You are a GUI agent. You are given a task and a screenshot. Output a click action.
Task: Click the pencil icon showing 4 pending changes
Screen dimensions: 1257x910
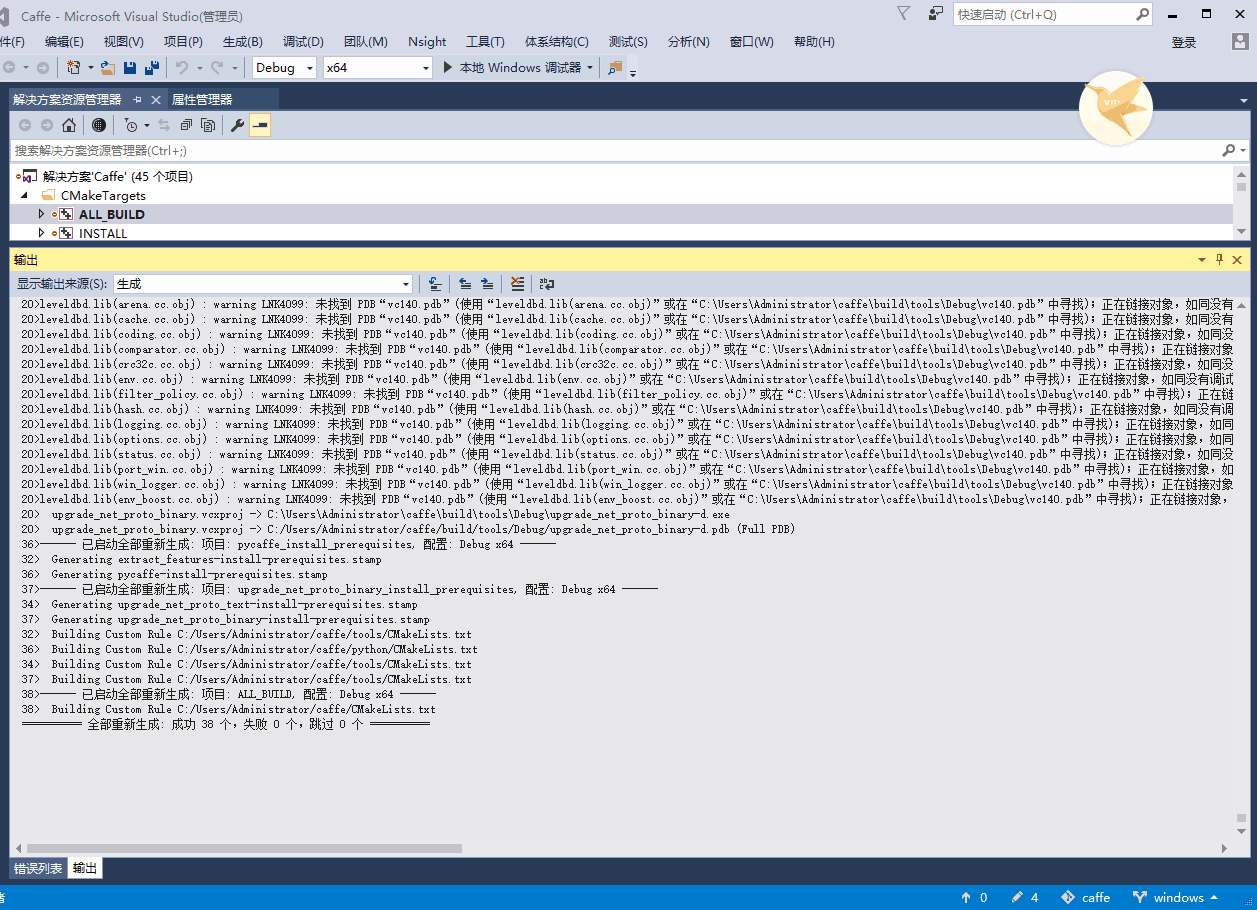coord(1020,897)
